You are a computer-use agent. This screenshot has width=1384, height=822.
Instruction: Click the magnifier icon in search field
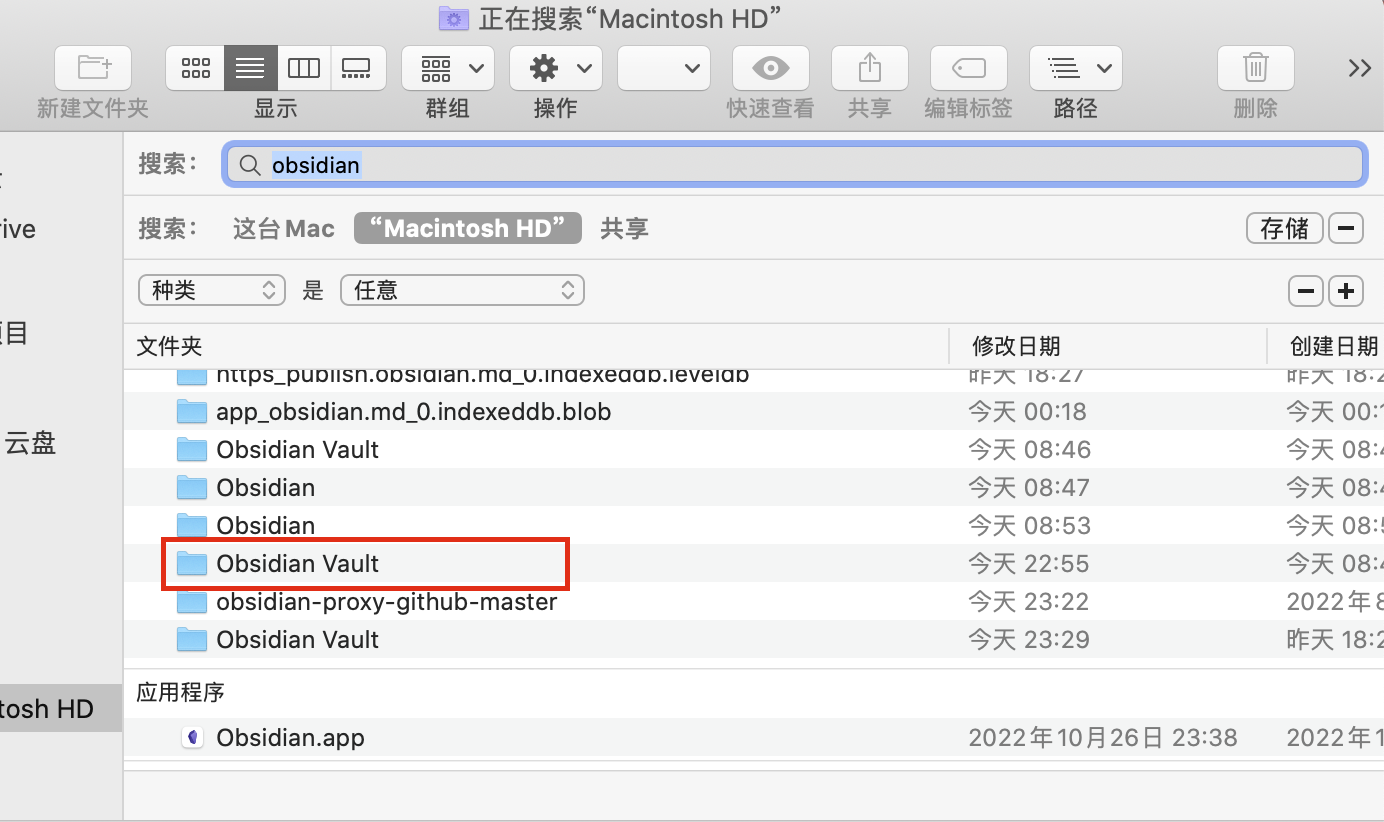[252, 165]
